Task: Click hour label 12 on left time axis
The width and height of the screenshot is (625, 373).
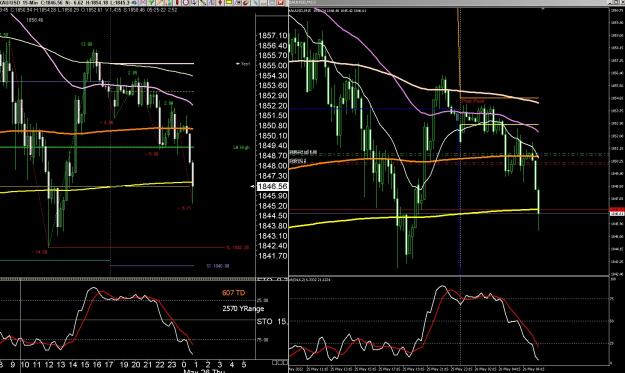Action: (49, 364)
